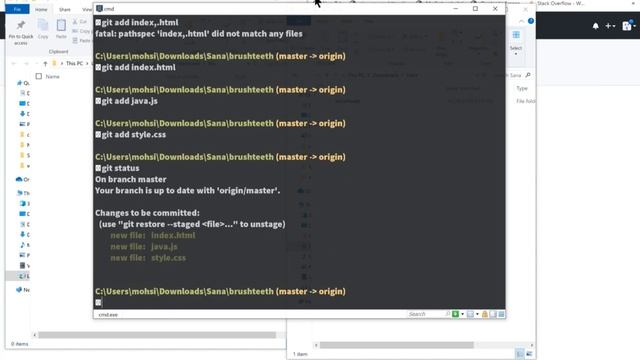
Task: Click This PC in the address breadcrumb
Action: point(74,64)
